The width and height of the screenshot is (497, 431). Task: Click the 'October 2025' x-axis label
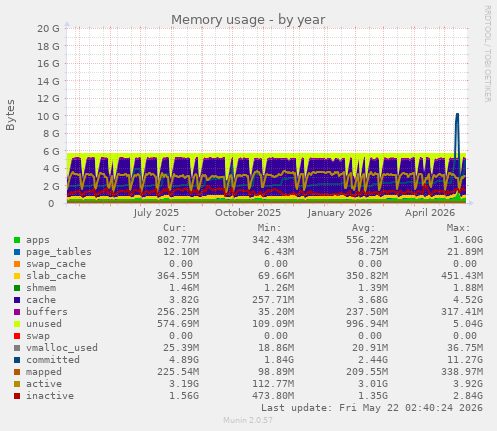pos(248,213)
